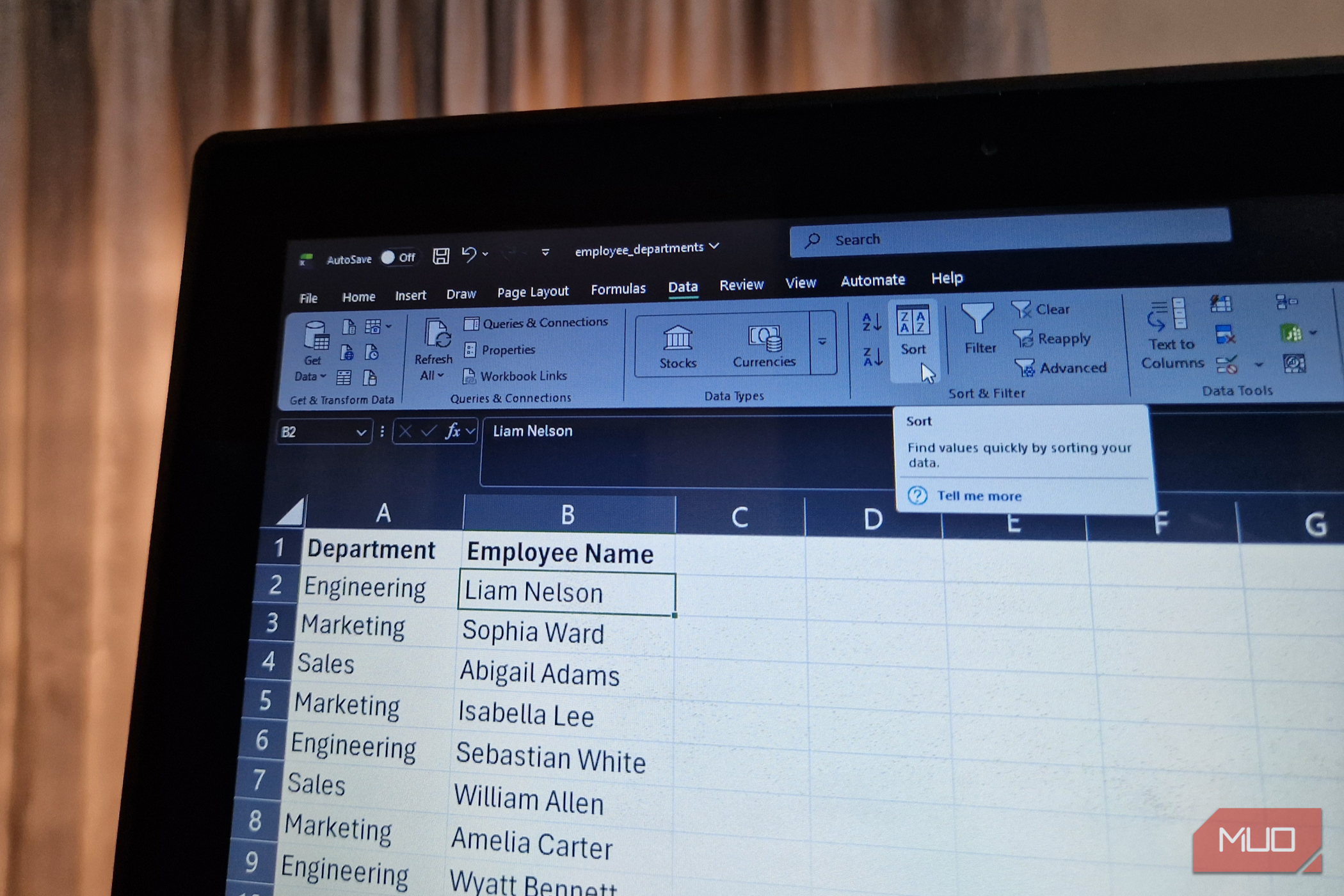Open Advanced filter options
Image resolution: width=1344 pixels, height=896 pixels.
[x=1060, y=368]
